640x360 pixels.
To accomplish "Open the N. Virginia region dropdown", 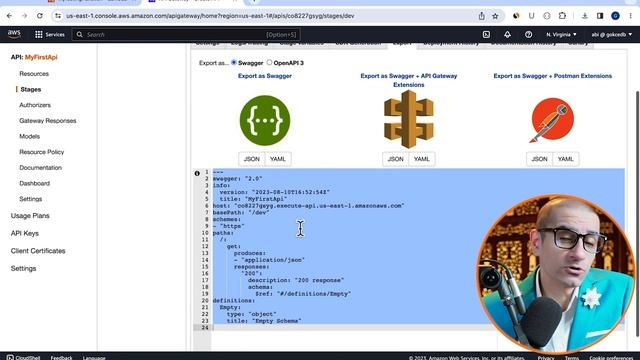I will 561,35.
